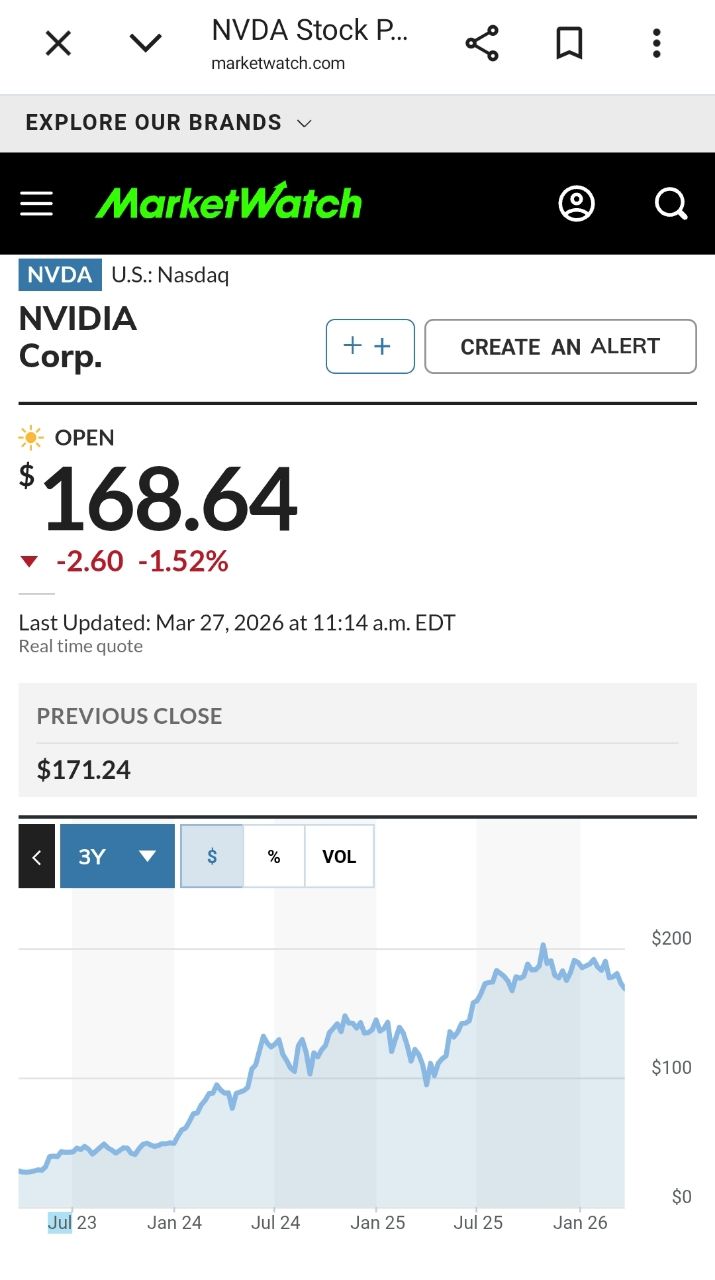Show volume with the VOL toggle
This screenshot has height=1280, width=715.
(339, 857)
